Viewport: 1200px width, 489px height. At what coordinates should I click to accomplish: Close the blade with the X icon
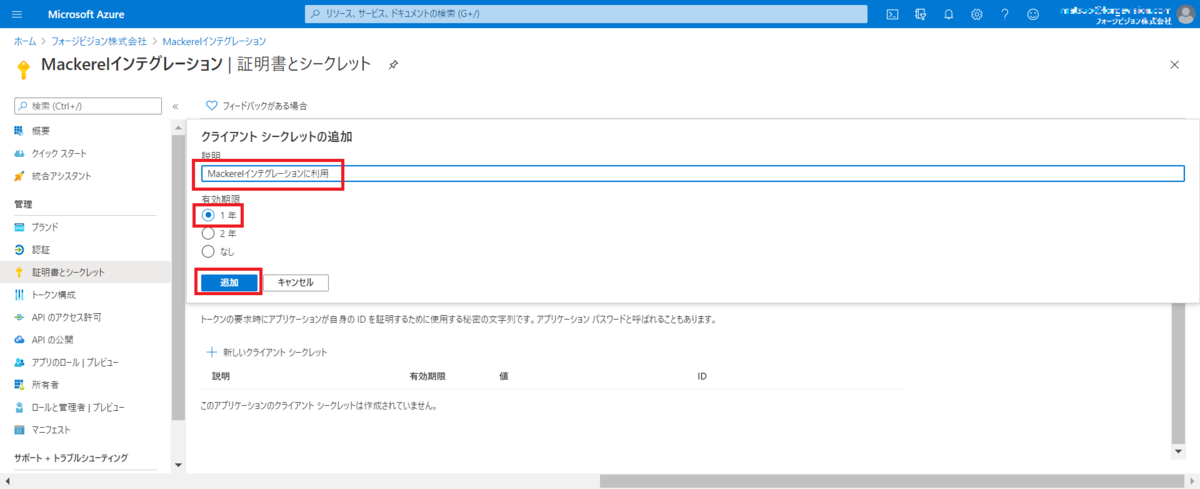[x=1174, y=65]
